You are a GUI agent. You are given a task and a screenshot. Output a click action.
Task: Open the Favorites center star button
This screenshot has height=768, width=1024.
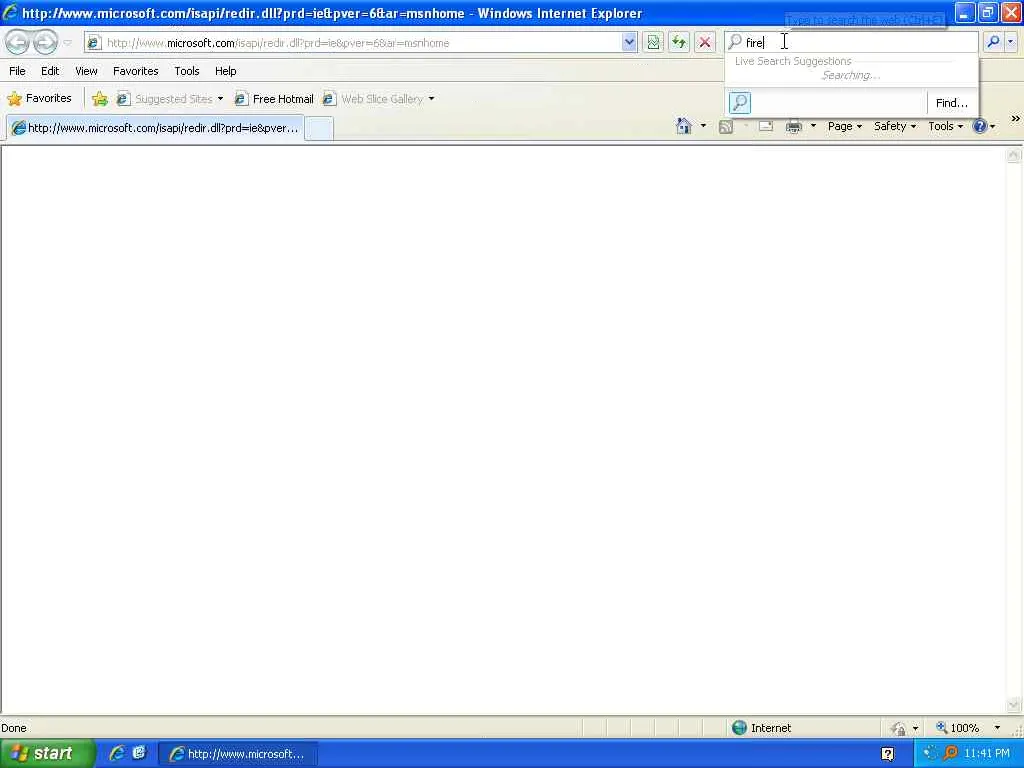tap(39, 99)
